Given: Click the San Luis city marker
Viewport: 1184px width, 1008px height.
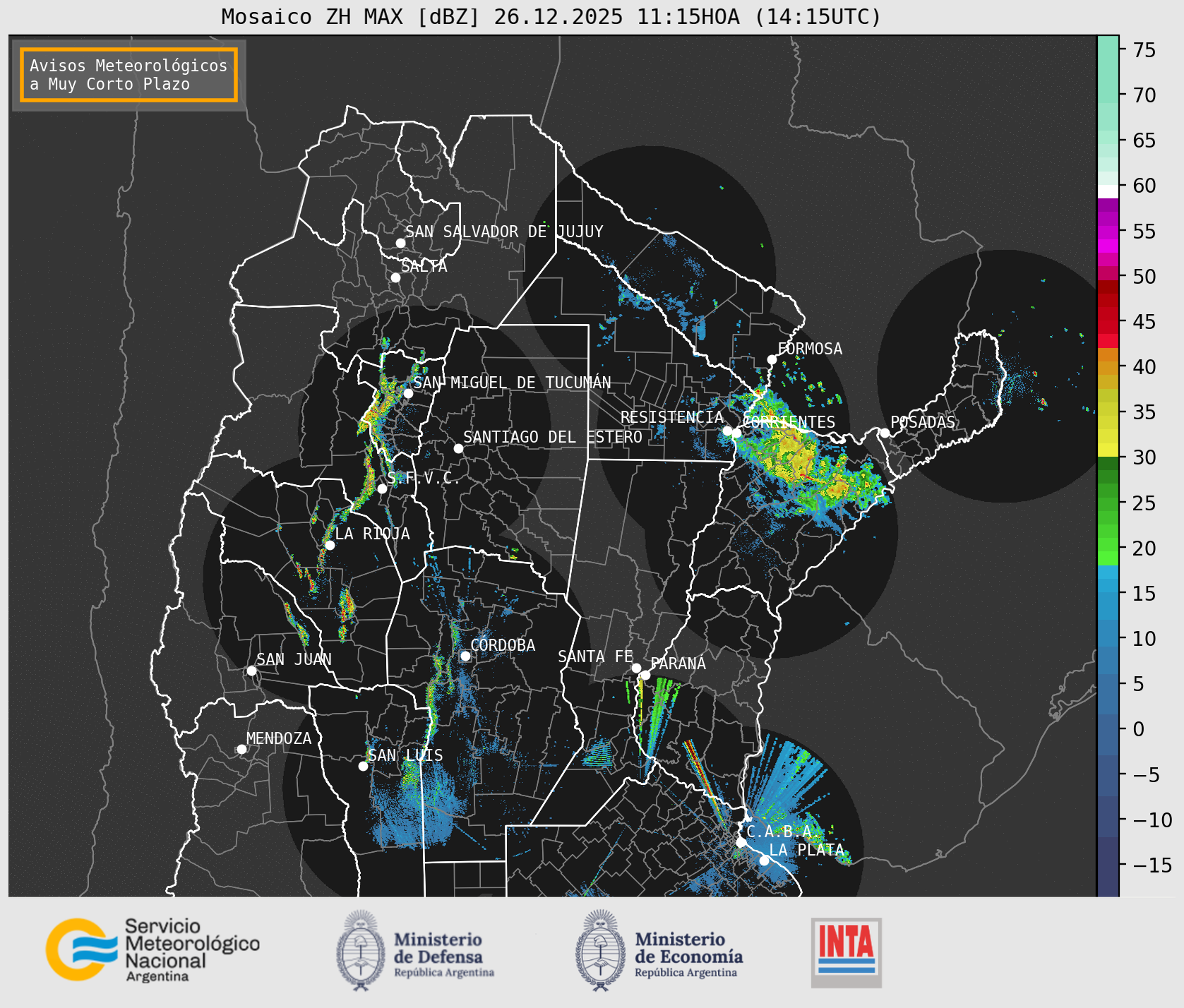Looking at the screenshot, I should coord(363,766).
